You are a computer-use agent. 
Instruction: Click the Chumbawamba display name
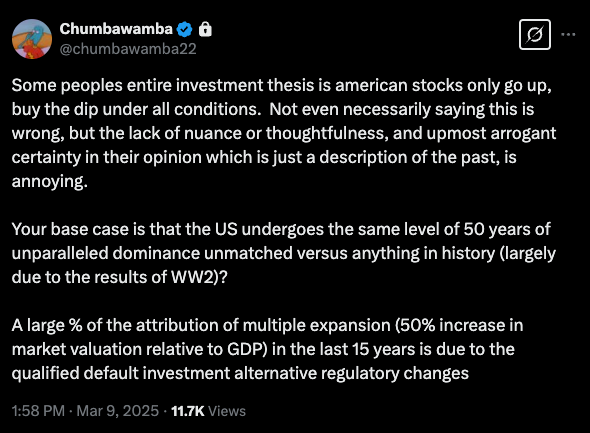pyautogui.click(x=116, y=29)
